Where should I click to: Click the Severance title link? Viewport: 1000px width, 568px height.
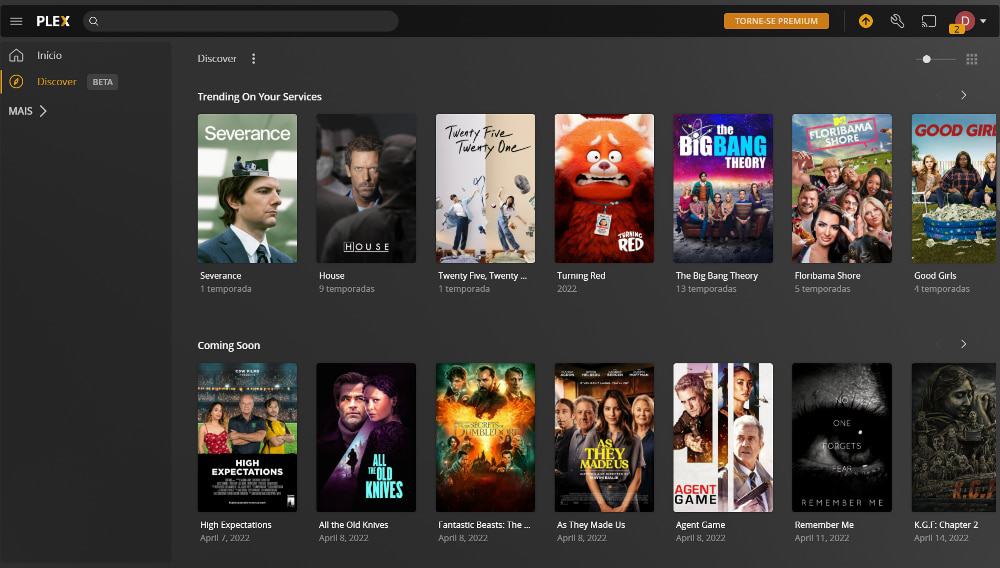coord(221,275)
